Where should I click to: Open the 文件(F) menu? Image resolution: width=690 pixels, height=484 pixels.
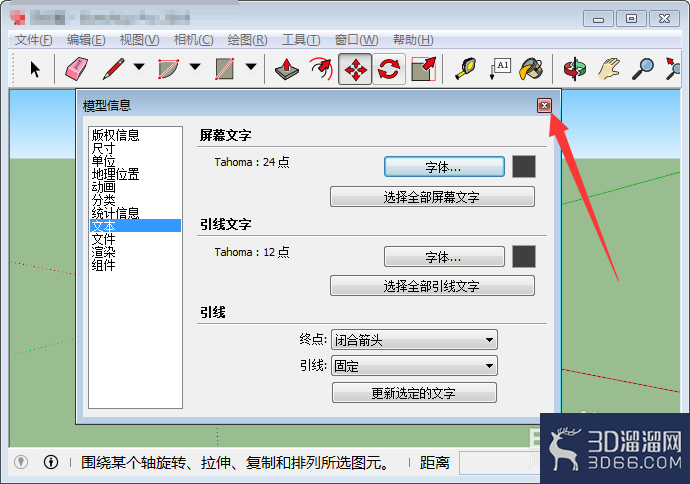33,40
